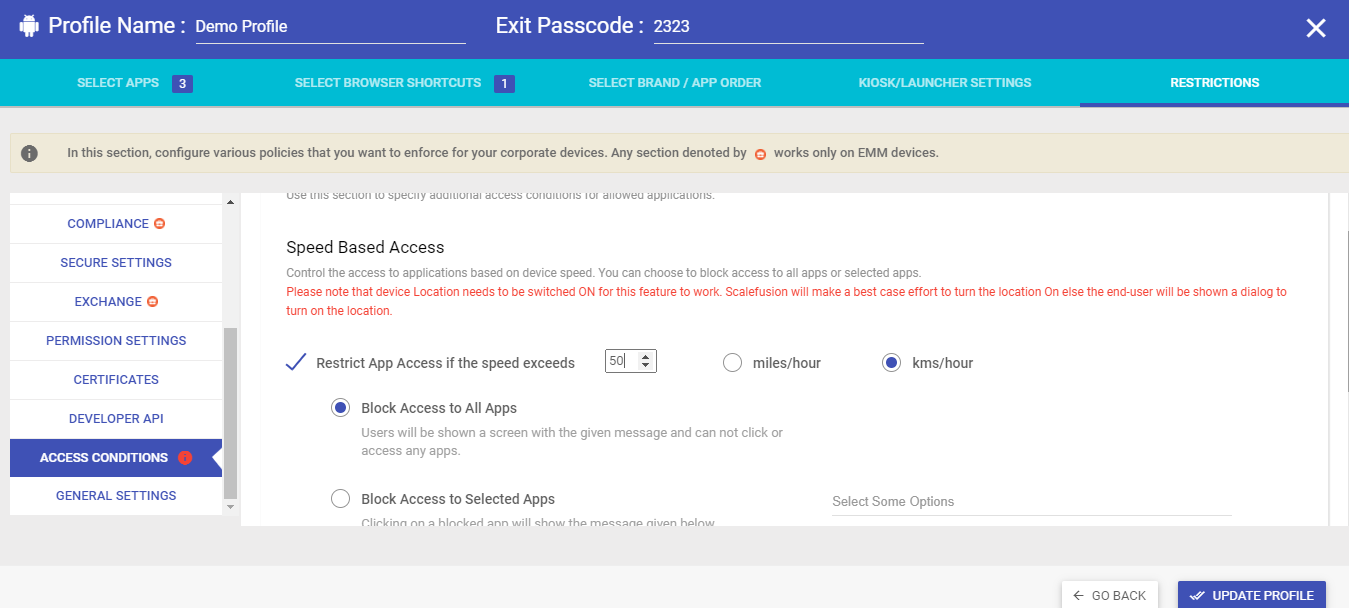Select the kms/hour radio option

tap(892, 363)
